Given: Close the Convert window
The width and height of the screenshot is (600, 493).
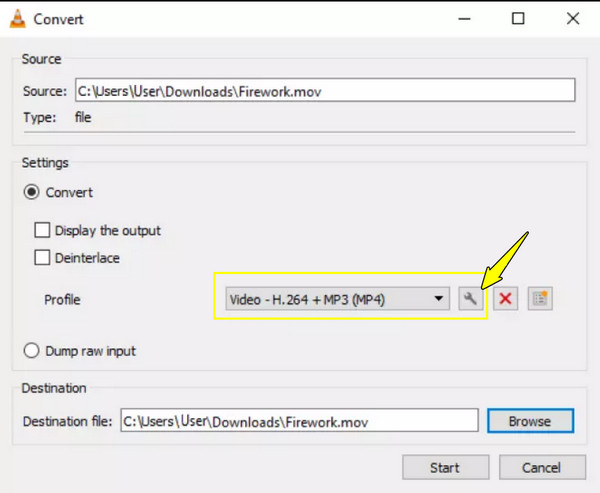Looking at the screenshot, I should pos(573,18).
